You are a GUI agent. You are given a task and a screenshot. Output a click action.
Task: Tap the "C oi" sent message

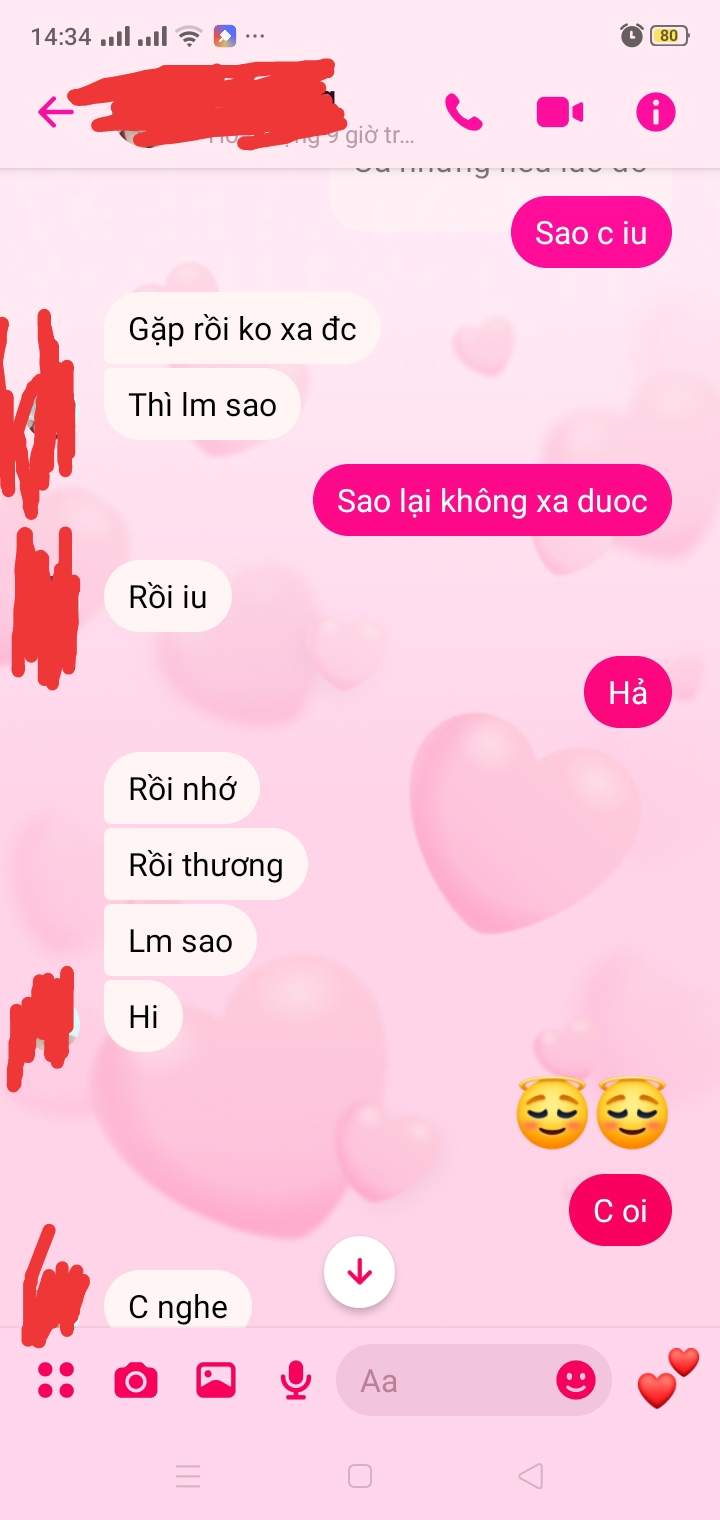(x=620, y=1210)
